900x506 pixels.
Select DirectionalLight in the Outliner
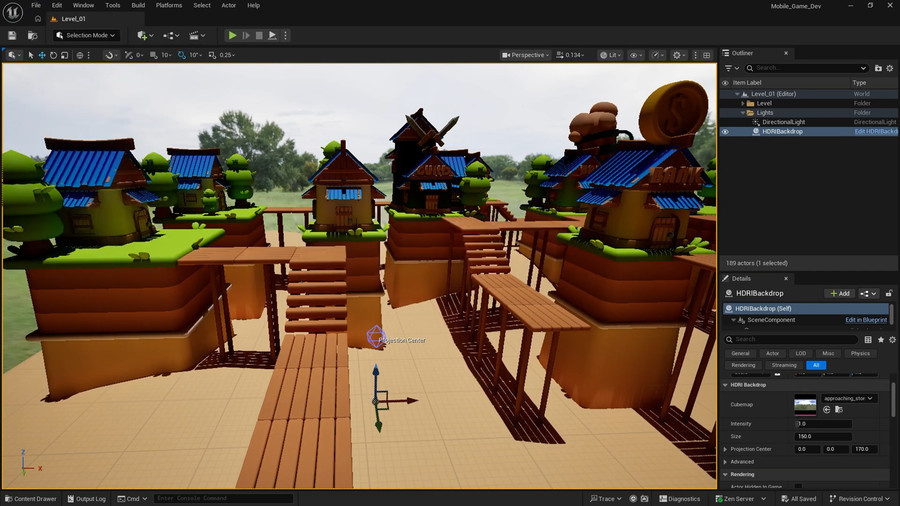(x=783, y=122)
